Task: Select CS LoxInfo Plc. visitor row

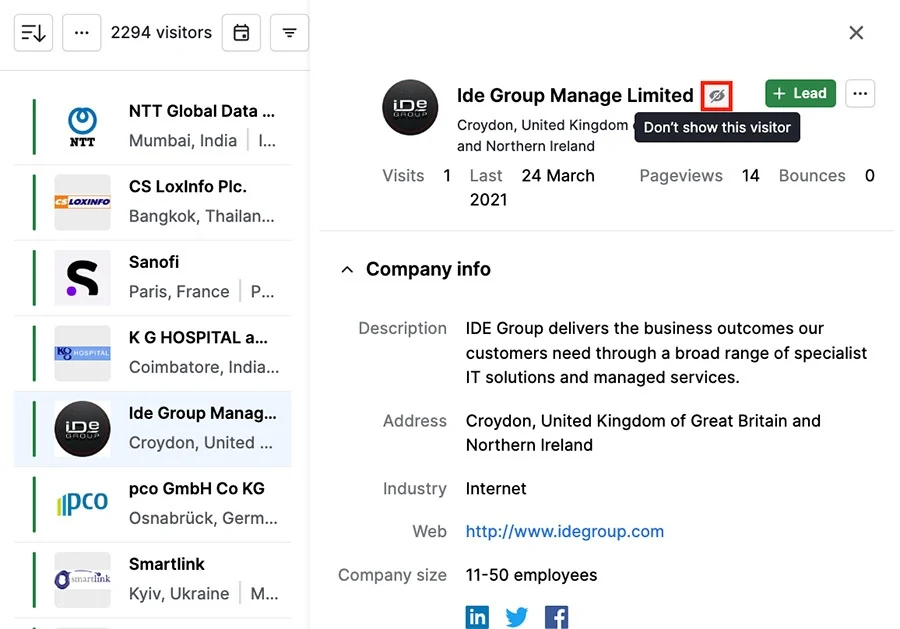Action: pyautogui.click(x=153, y=202)
